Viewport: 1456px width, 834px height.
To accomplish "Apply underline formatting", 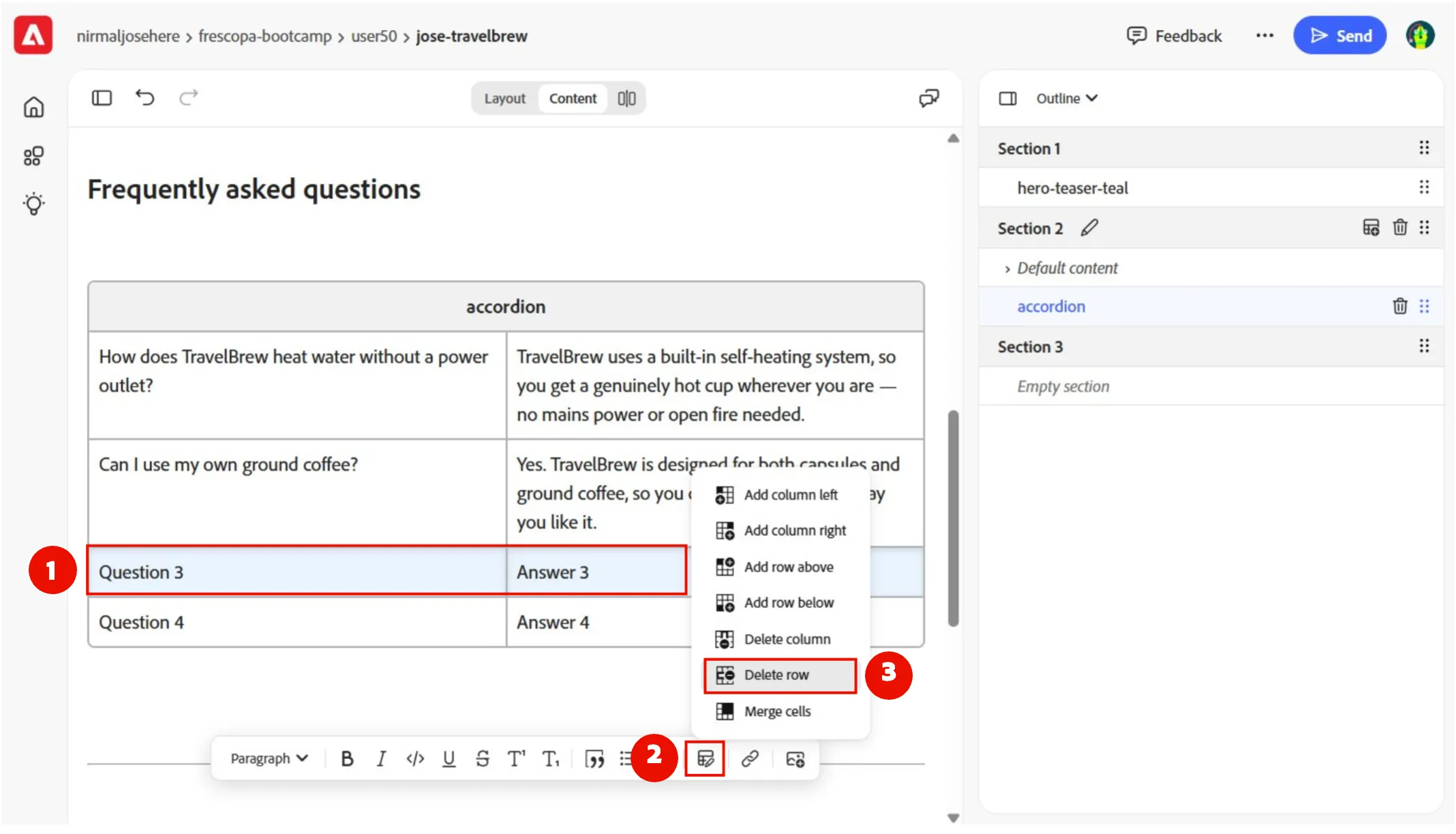I will point(449,759).
